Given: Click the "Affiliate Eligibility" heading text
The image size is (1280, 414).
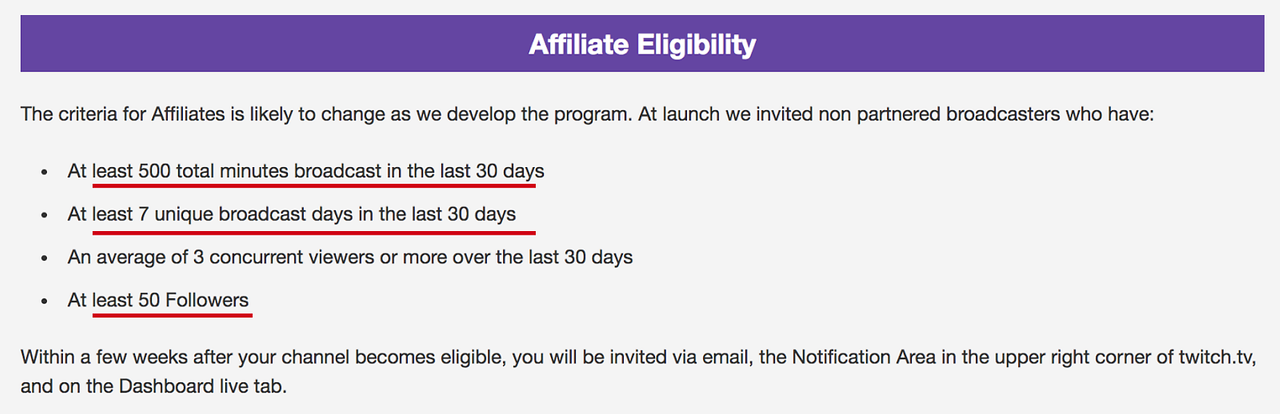Looking at the screenshot, I should (641, 44).
